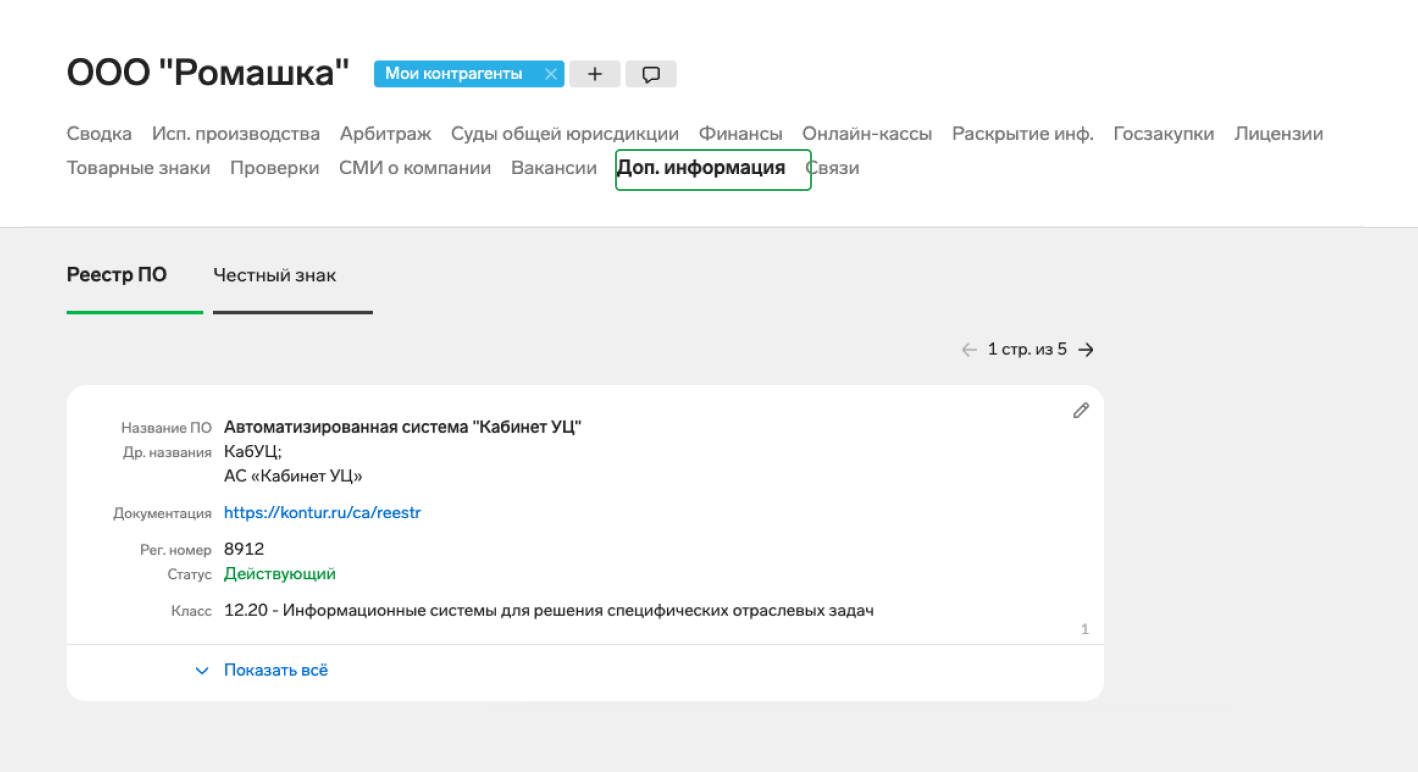Edit the software entry via pencil icon

click(1080, 410)
